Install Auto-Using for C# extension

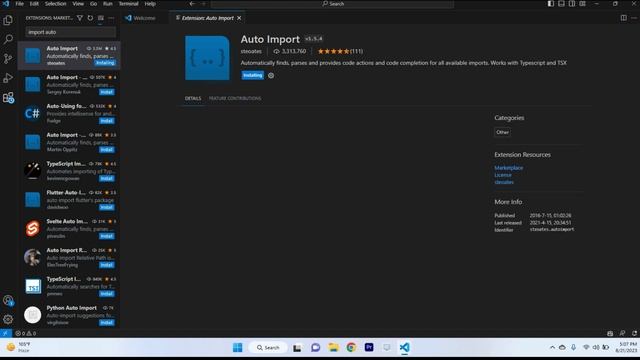(107, 121)
